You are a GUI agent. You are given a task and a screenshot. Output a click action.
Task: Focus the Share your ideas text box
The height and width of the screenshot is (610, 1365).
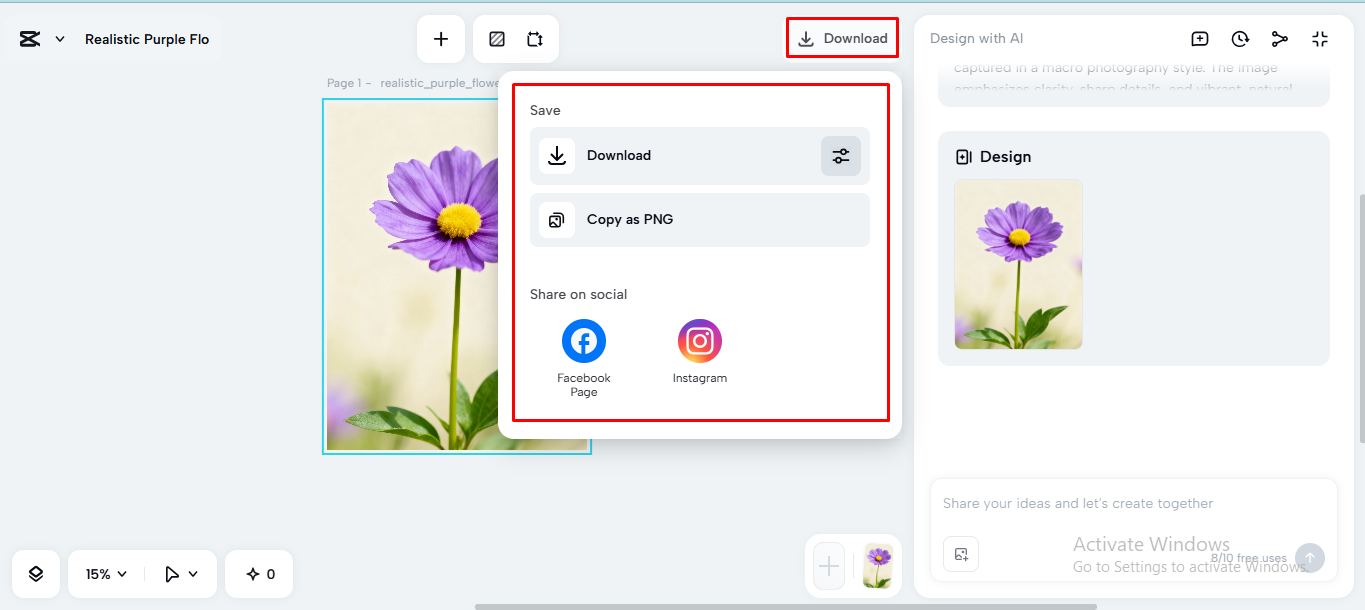(x=1133, y=504)
